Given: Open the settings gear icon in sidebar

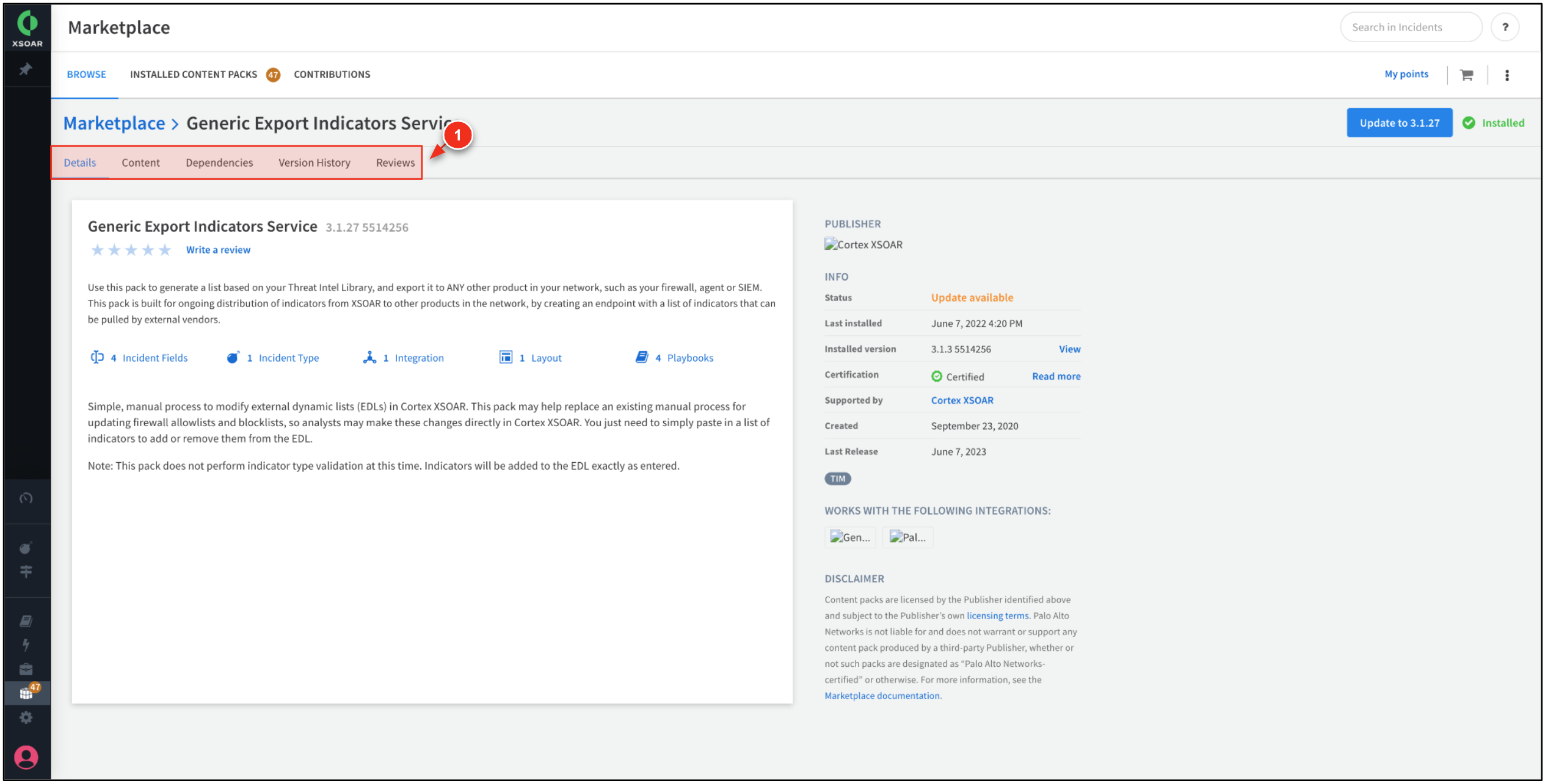Looking at the screenshot, I should click(26, 717).
